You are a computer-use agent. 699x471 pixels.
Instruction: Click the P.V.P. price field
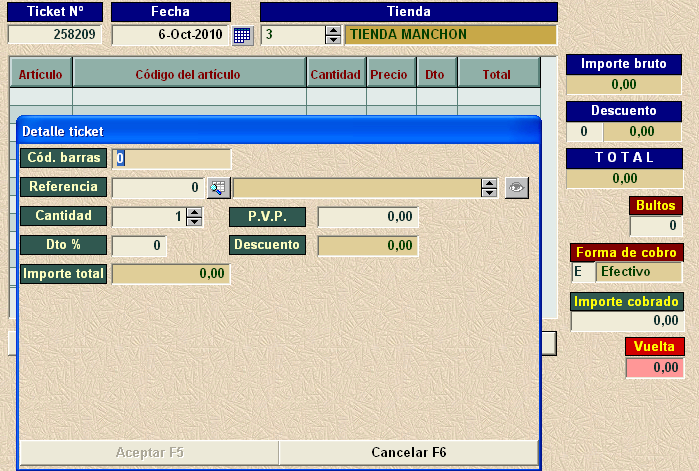pyautogui.click(x=368, y=217)
